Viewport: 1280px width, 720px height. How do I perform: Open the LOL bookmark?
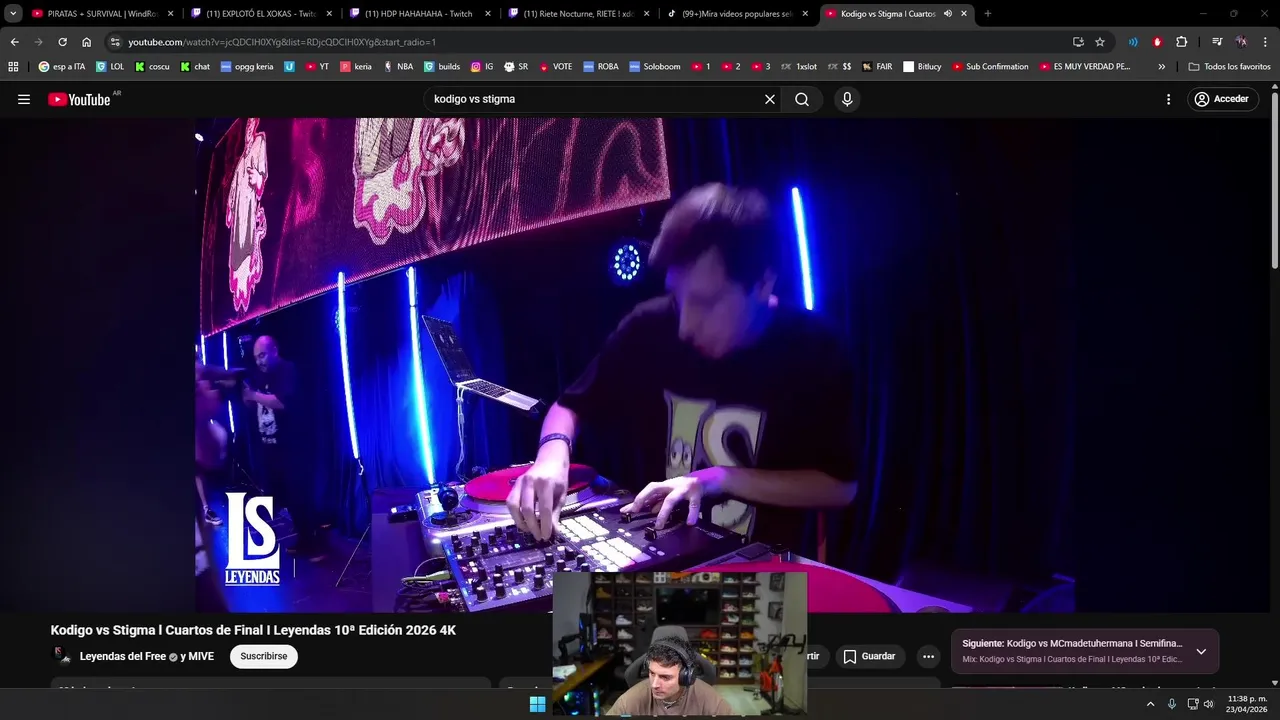[x=110, y=67]
